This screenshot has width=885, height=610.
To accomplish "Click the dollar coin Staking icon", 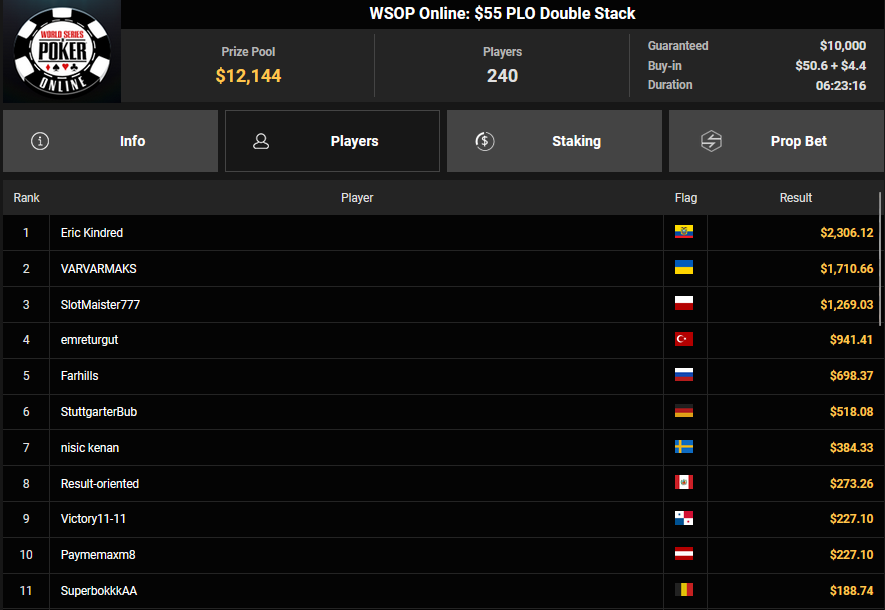I will click(485, 141).
